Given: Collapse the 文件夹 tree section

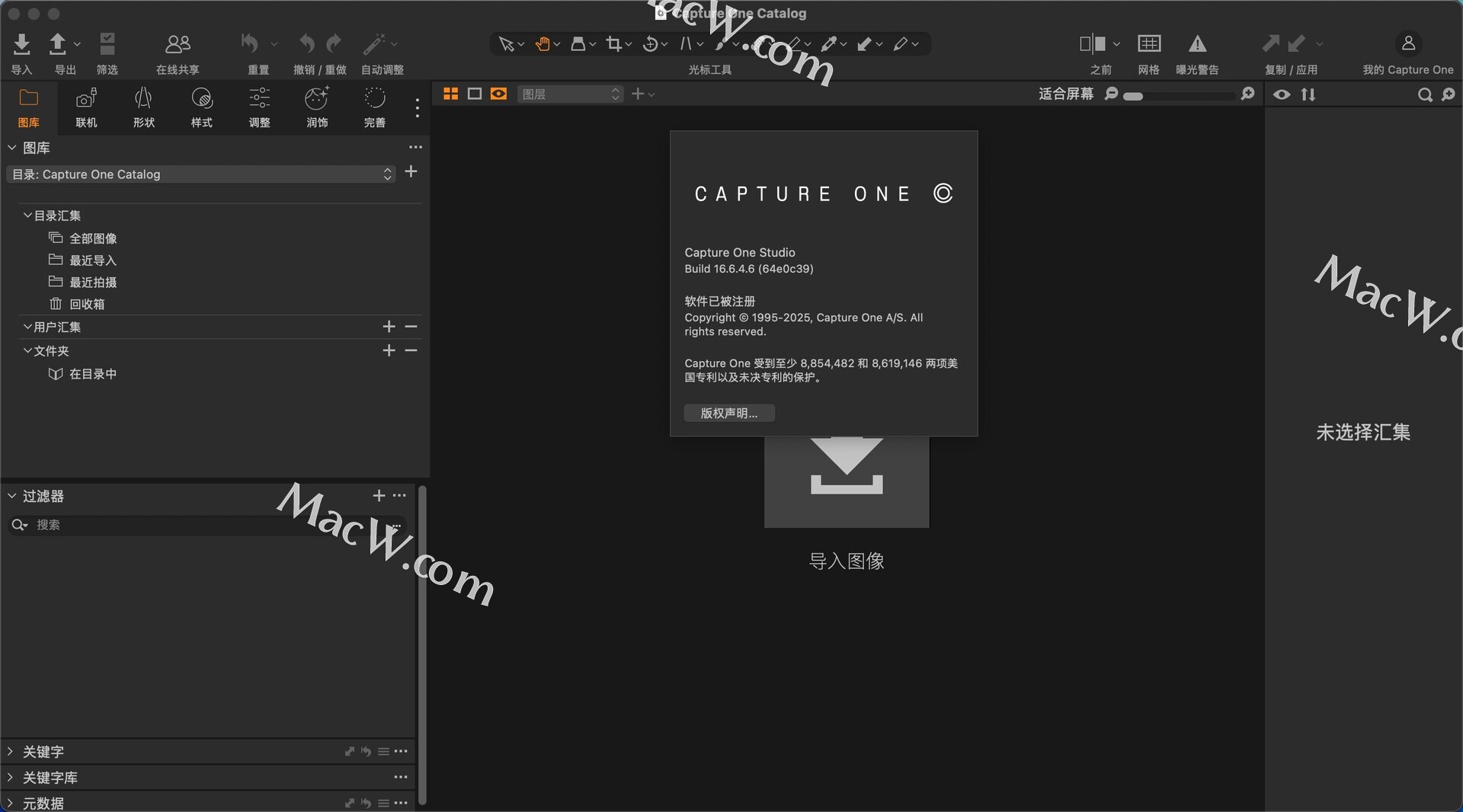Looking at the screenshot, I should (27, 350).
